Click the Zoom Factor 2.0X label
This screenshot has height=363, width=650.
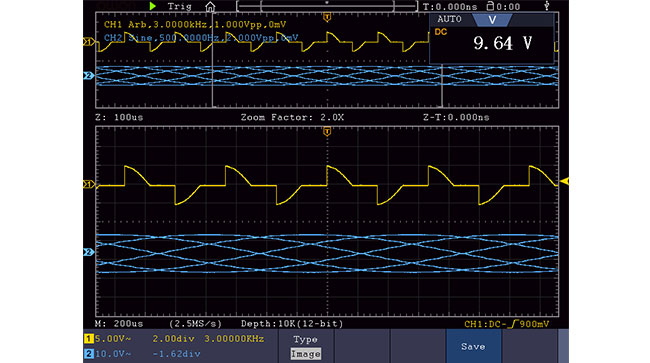(292, 117)
